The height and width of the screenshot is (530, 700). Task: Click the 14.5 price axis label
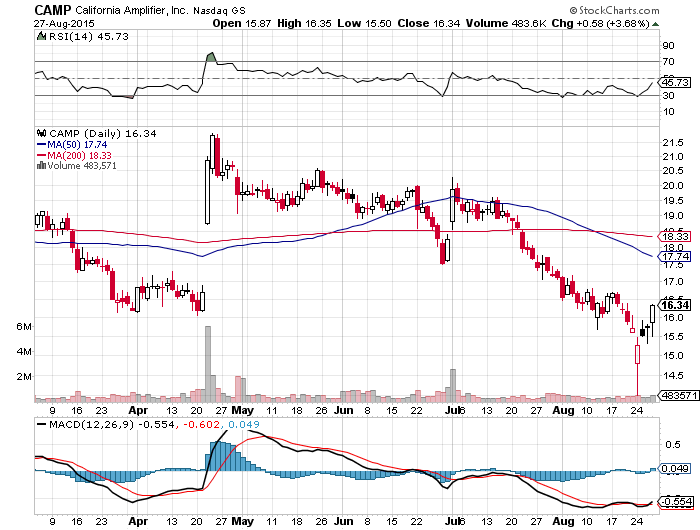click(x=673, y=376)
